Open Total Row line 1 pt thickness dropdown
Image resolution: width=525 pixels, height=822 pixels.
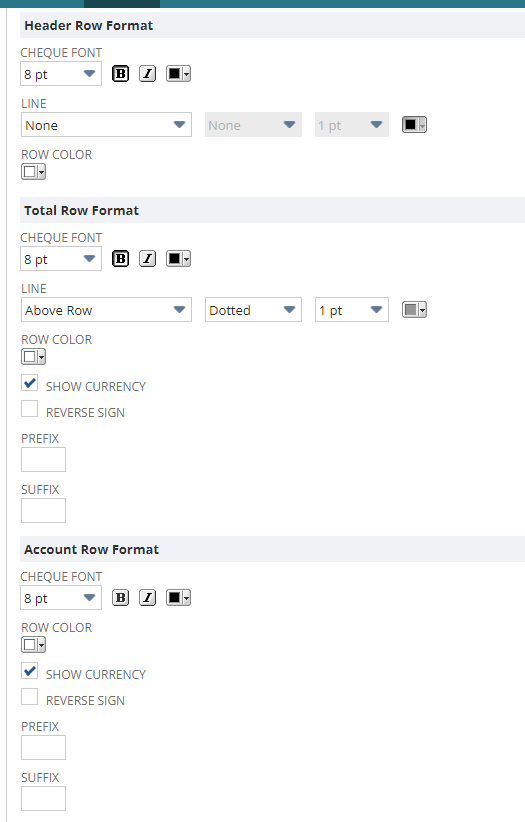[x=352, y=310]
